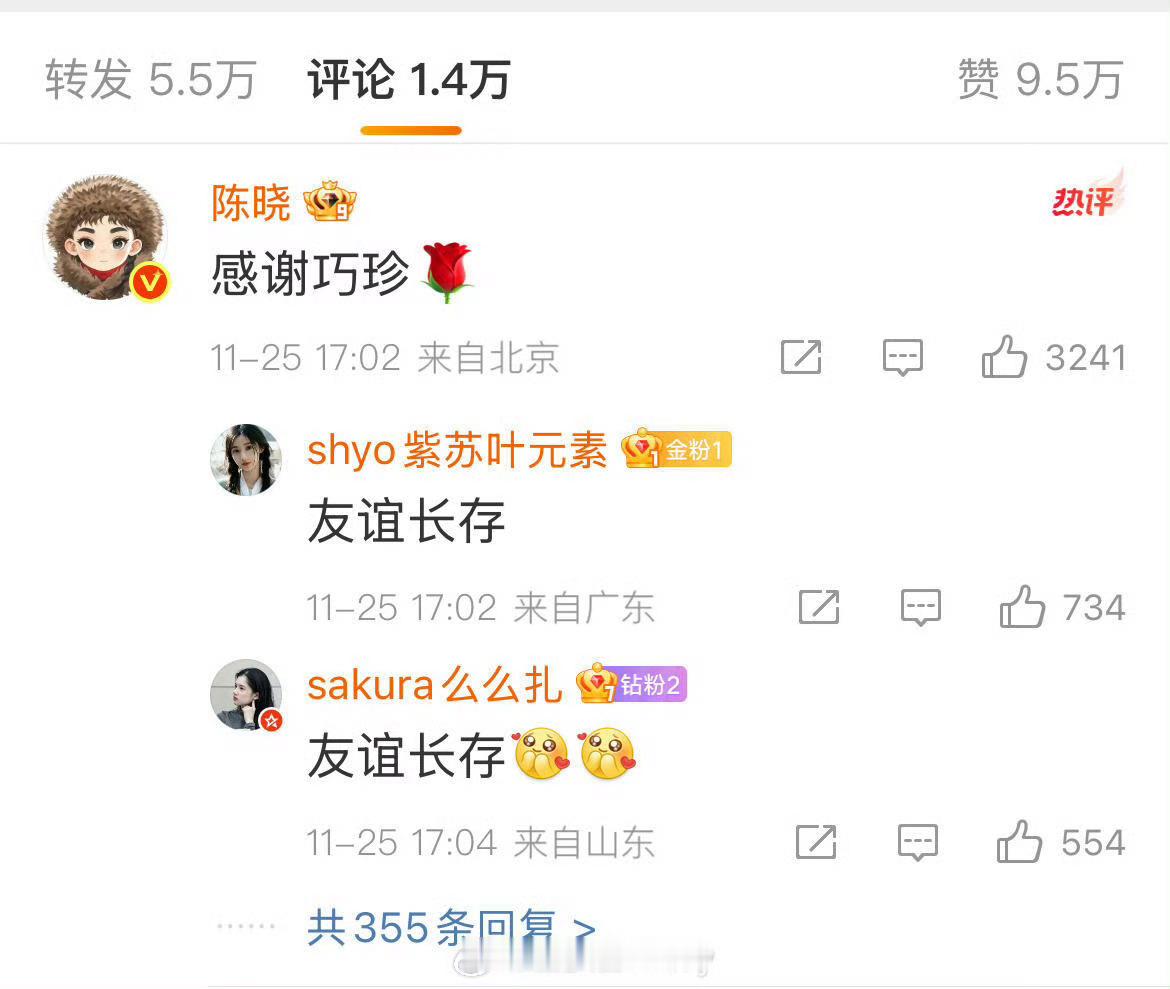Reply to 陈晓's comment via bubble icon

tap(903, 357)
